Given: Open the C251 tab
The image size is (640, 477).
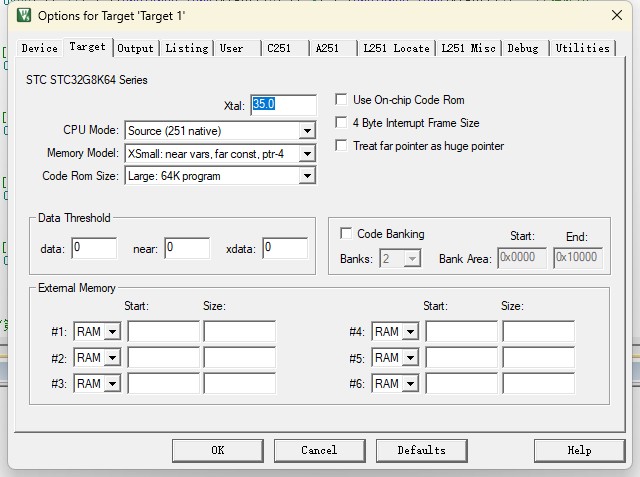Looking at the screenshot, I should pos(284,48).
